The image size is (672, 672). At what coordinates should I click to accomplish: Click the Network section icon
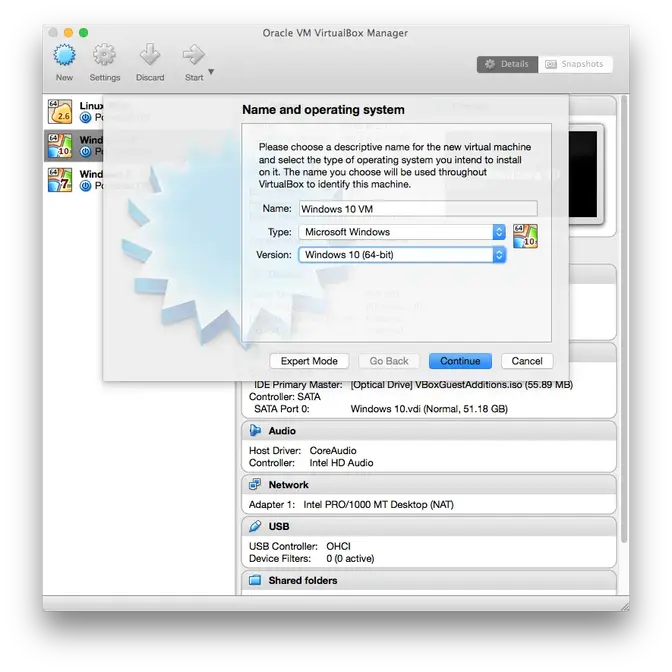tap(255, 484)
